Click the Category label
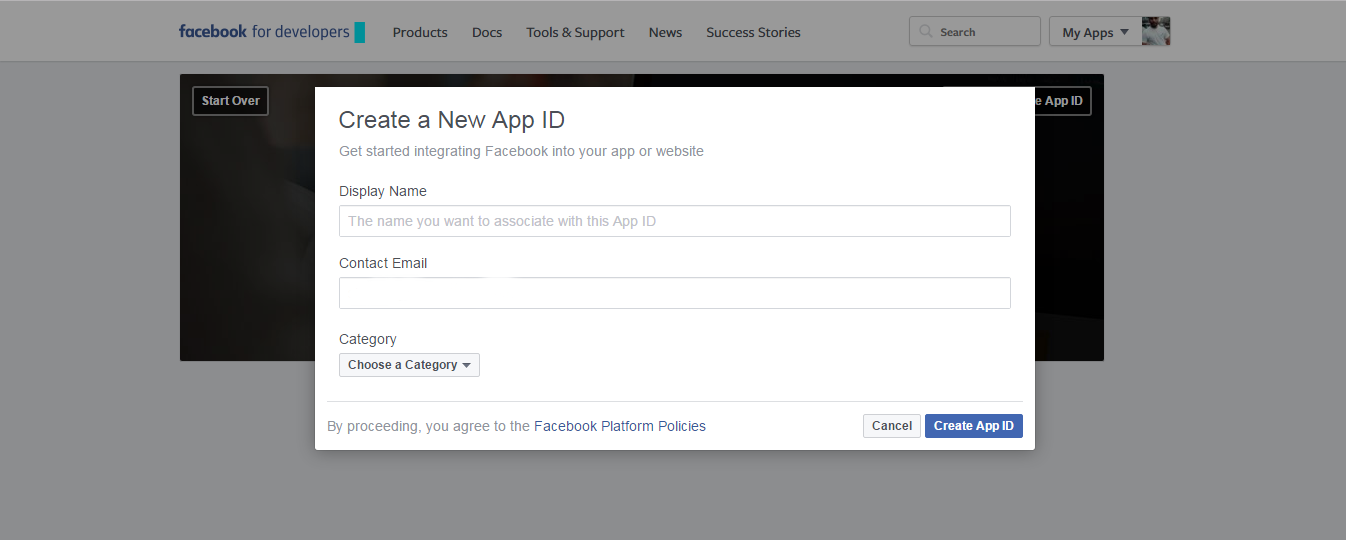Image resolution: width=1346 pixels, height=540 pixels. [x=368, y=339]
